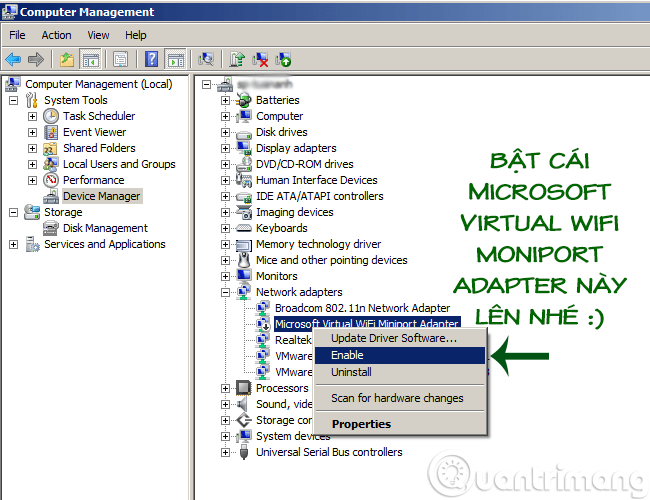Image resolution: width=650 pixels, height=500 pixels.
Task: Click the Update Driver Software toolbar icon
Action: click(238, 60)
